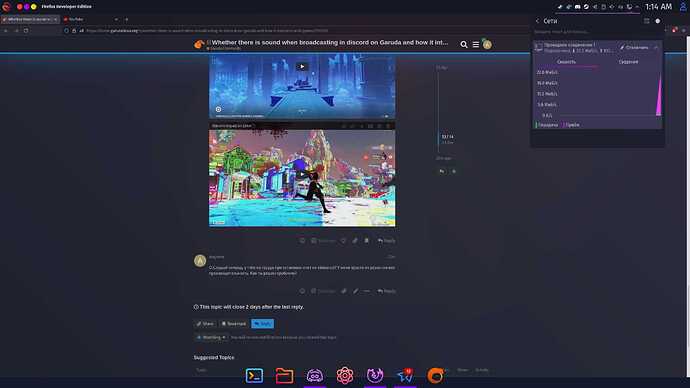Open Discord from the dock
Image resolution: width=690 pixels, height=388 pixels.
tap(315, 376)
